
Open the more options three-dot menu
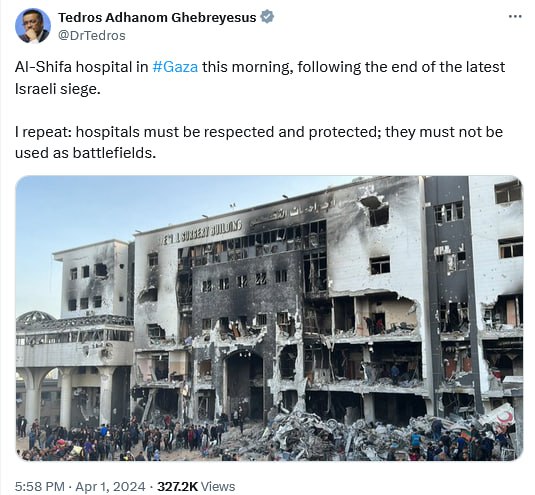point(515,16)
